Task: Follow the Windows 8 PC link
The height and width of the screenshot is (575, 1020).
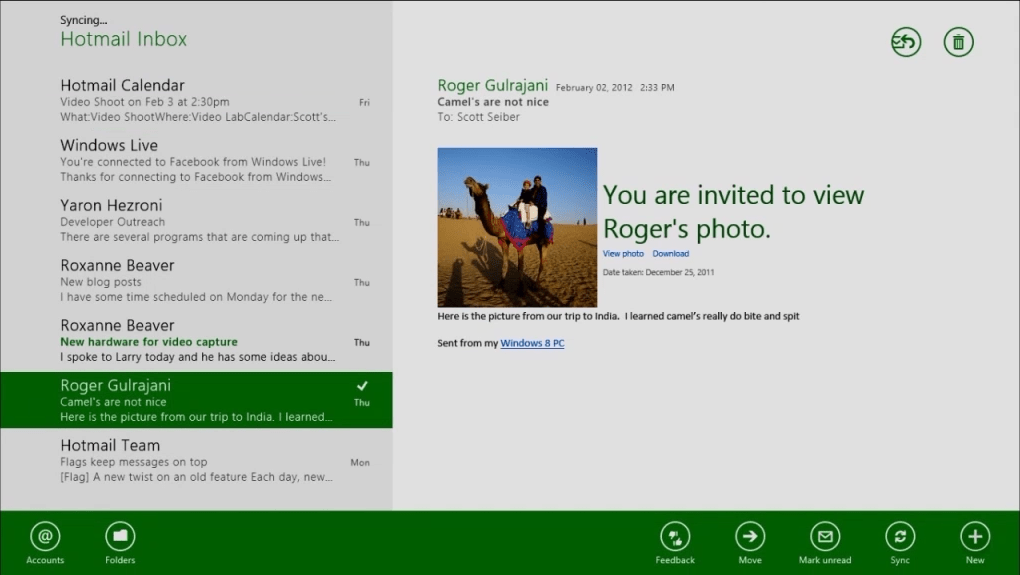Action: (x=532, y=343)
